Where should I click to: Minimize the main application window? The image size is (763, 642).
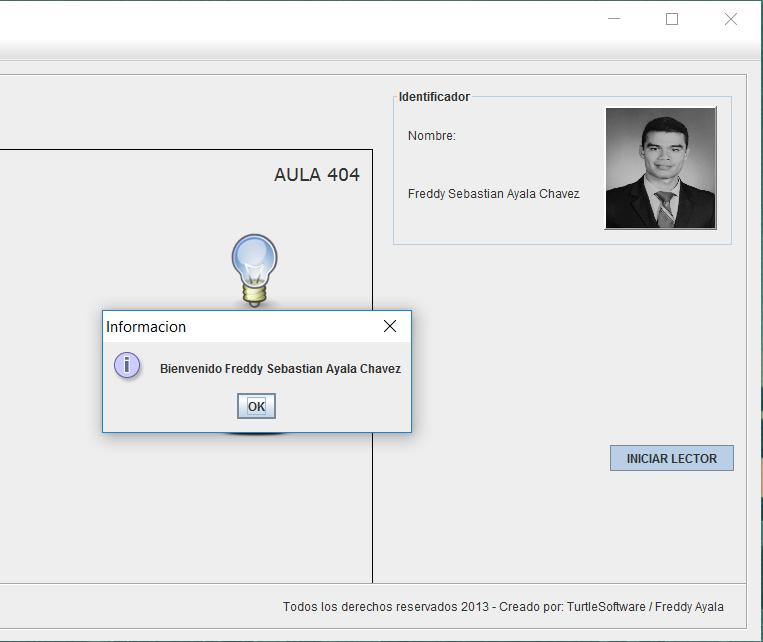pyautogui.click(x=614, y=19)
